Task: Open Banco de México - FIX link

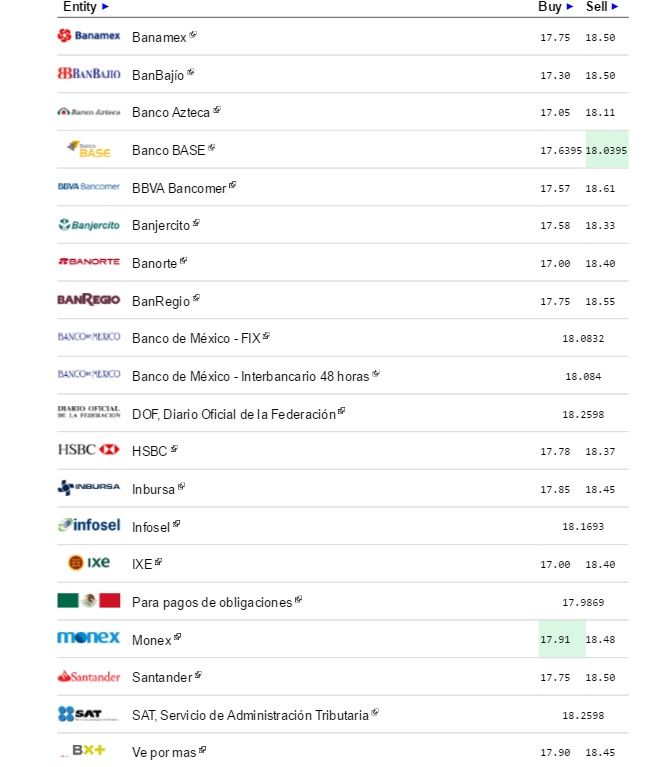Action: pyautogui.click(x=196, y=338)
